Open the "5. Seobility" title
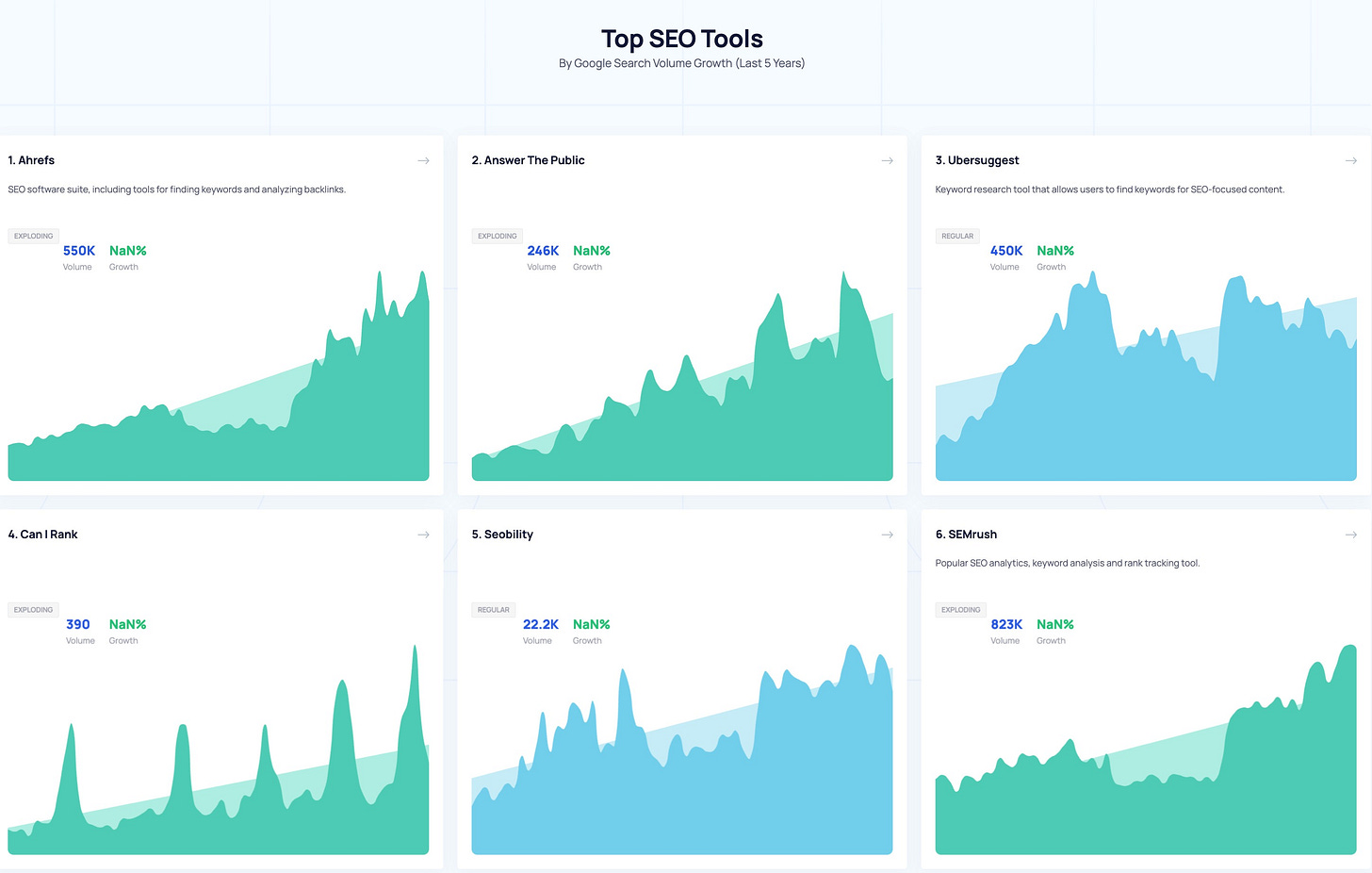Screen dimensions: 1372x873 (x=502, y=535)
